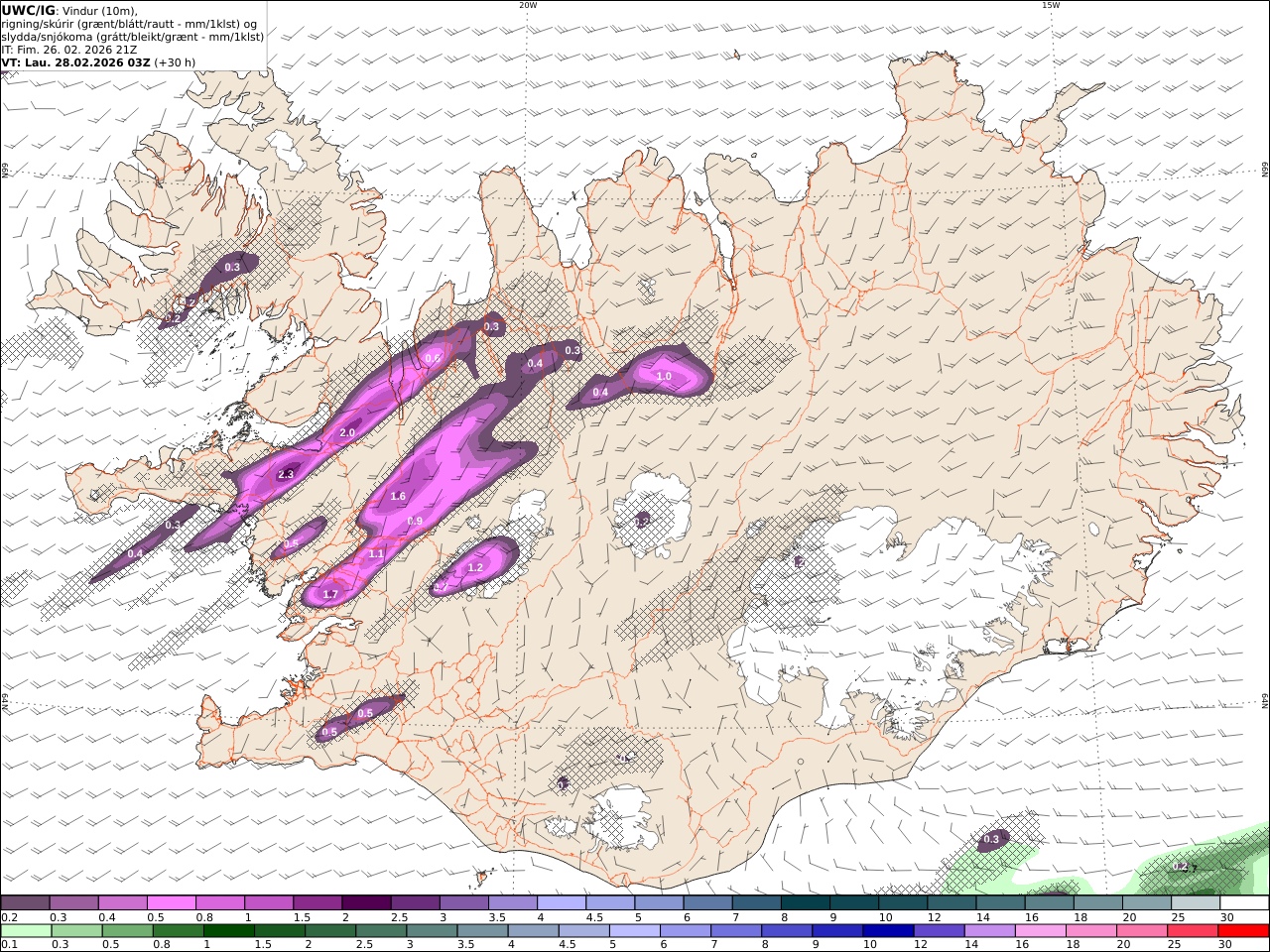The height and width of the screenshot is (952, 1270).
Task: Select bright magenta 0.5 swatch in upper legend row
Action: point(171,903)
